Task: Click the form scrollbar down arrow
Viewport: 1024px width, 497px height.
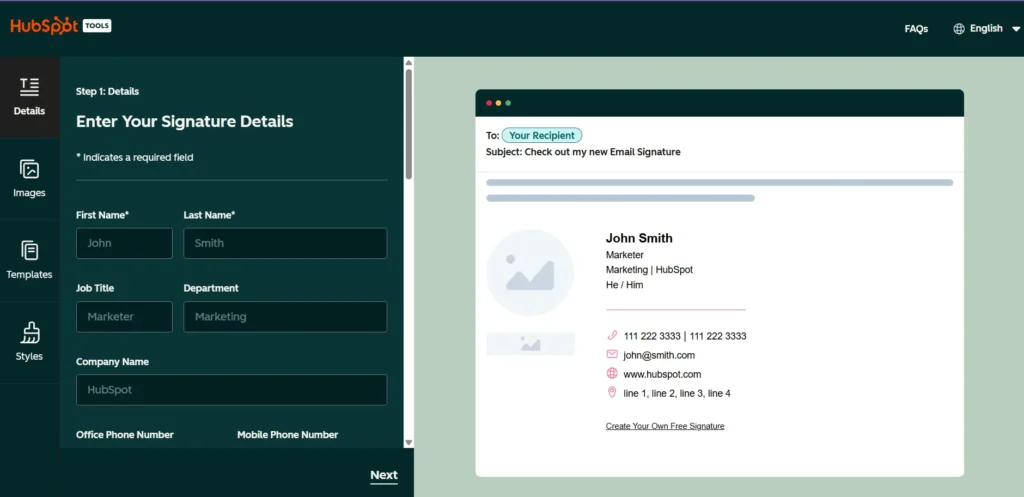Action: click(409, 442)
